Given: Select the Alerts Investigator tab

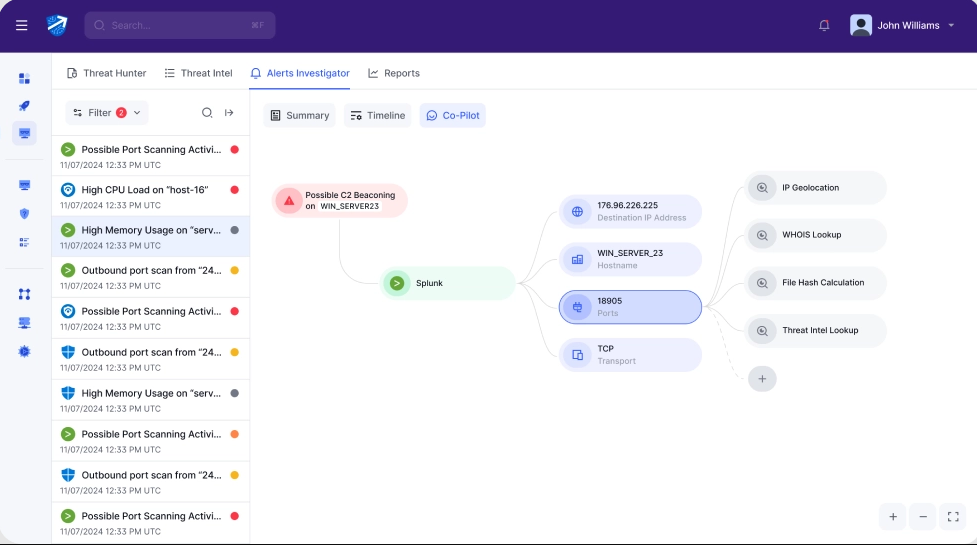Looking at the screenshot, I should (300, 73).
